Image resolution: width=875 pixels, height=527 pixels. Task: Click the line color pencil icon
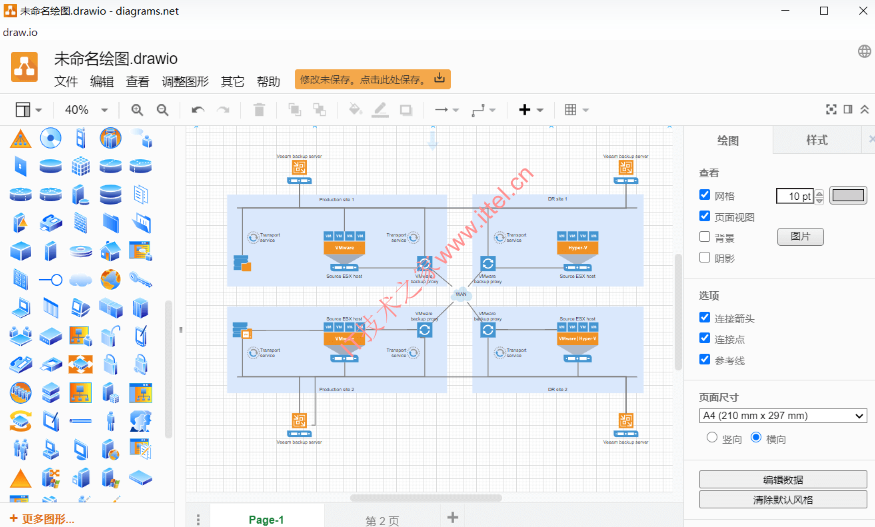[x=380, y=109]
